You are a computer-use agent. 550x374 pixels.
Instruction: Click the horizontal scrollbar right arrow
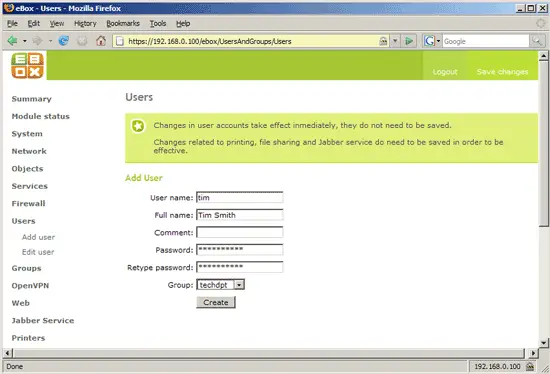coord(533,353)
